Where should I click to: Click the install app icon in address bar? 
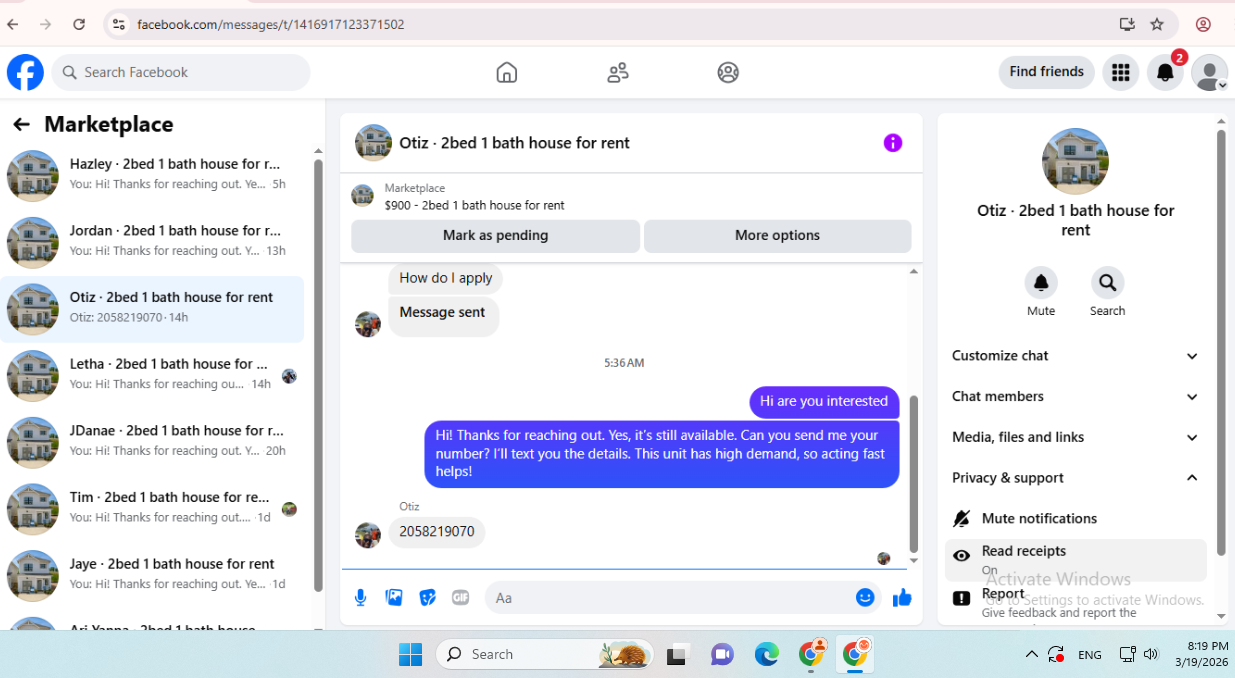pos(1127,24)
